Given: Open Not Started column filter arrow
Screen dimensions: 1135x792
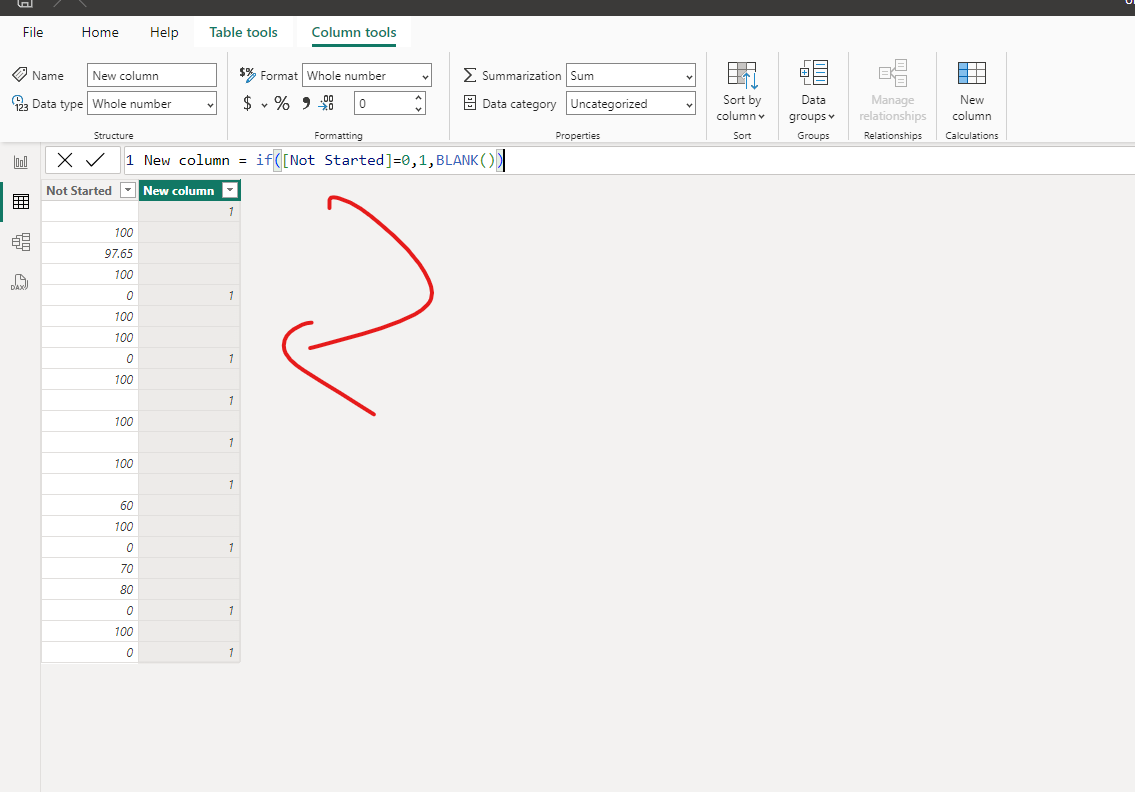Looking at the screenshot, I should click(127, 190).
